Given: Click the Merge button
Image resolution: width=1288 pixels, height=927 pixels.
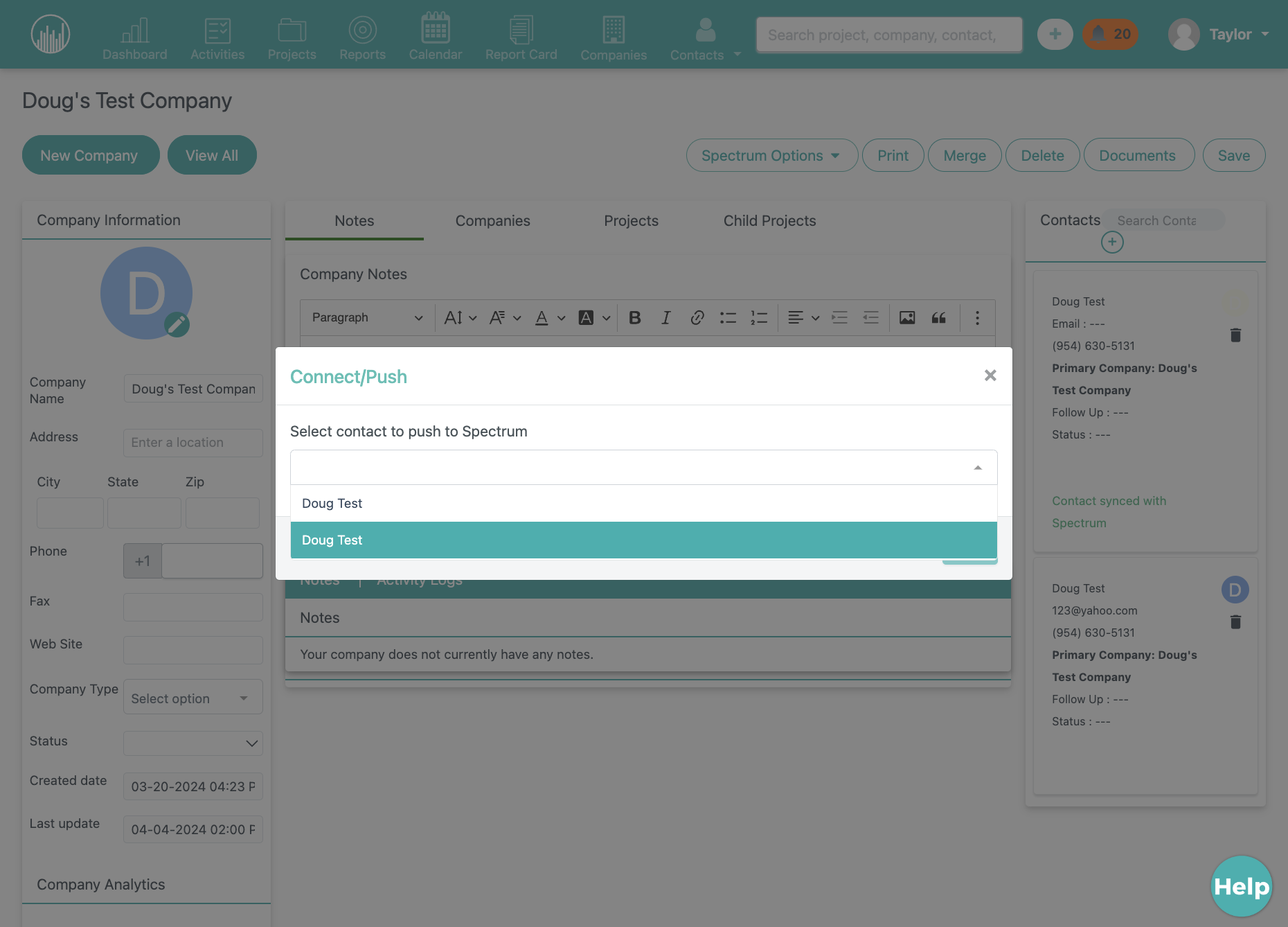Looking at the screenshot, I should click(964, 155).
